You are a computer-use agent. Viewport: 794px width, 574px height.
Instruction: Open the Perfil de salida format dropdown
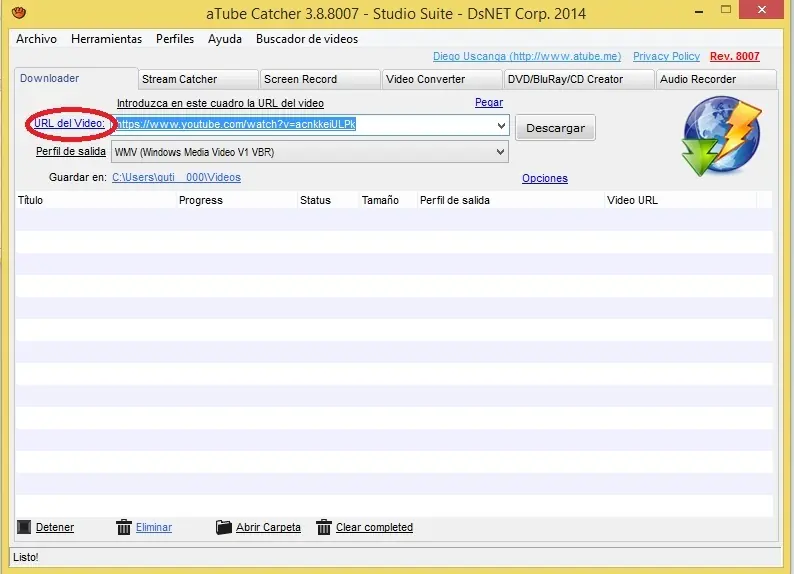[x=310, y=152]
